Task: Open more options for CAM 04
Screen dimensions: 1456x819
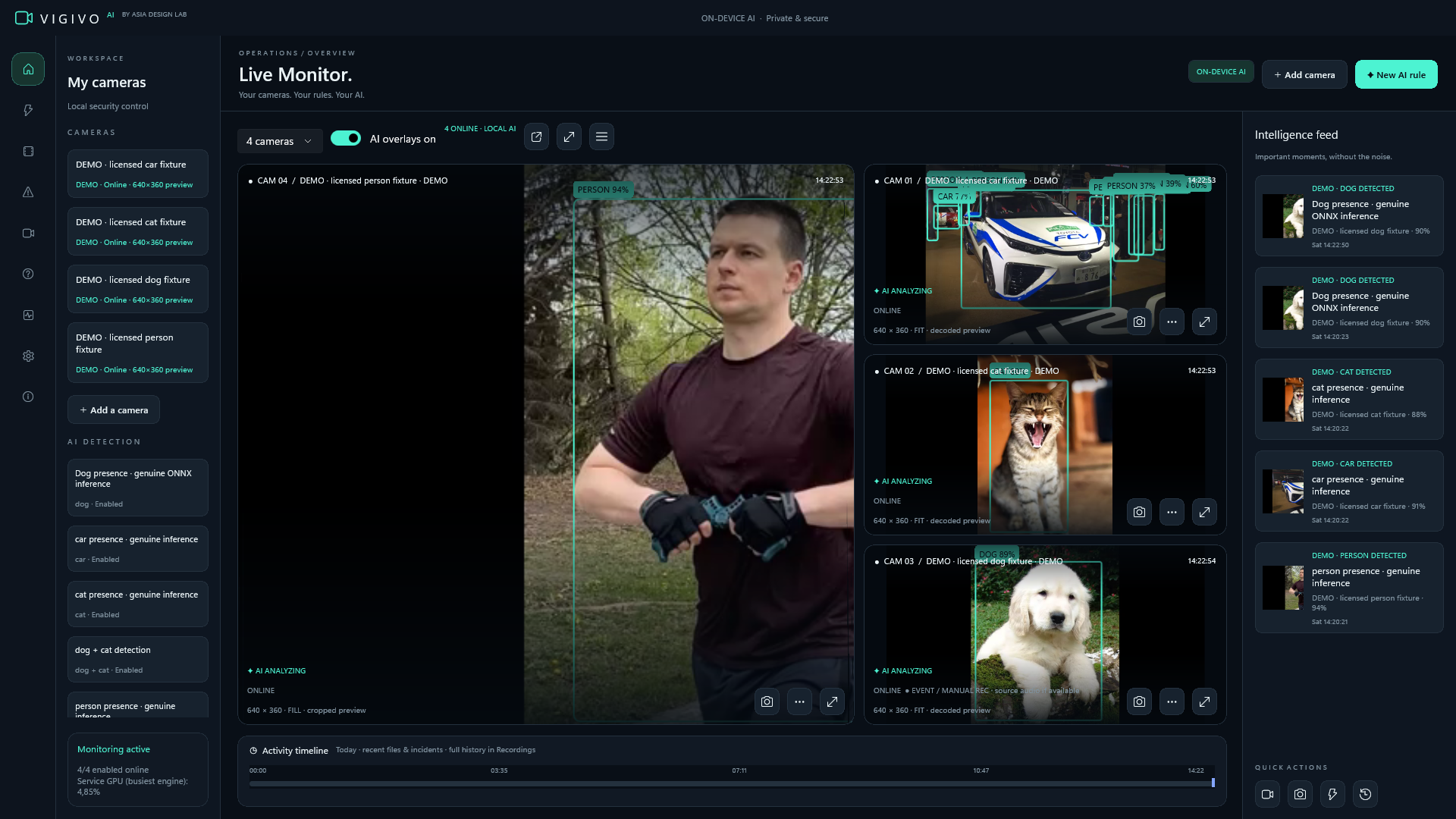Action: (799, 701)
